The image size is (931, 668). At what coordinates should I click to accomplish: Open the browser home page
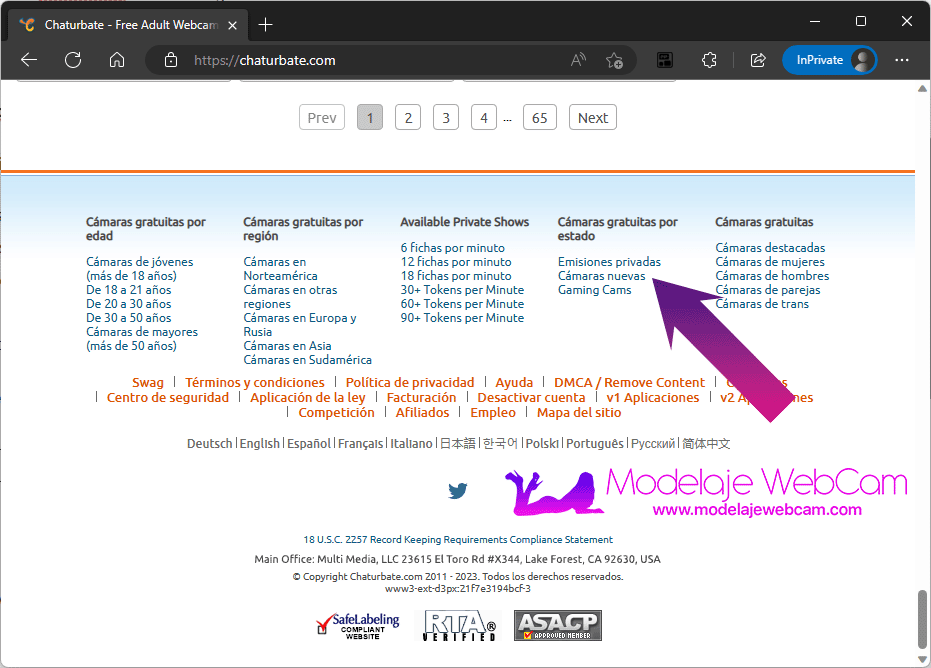pos(117,60)
